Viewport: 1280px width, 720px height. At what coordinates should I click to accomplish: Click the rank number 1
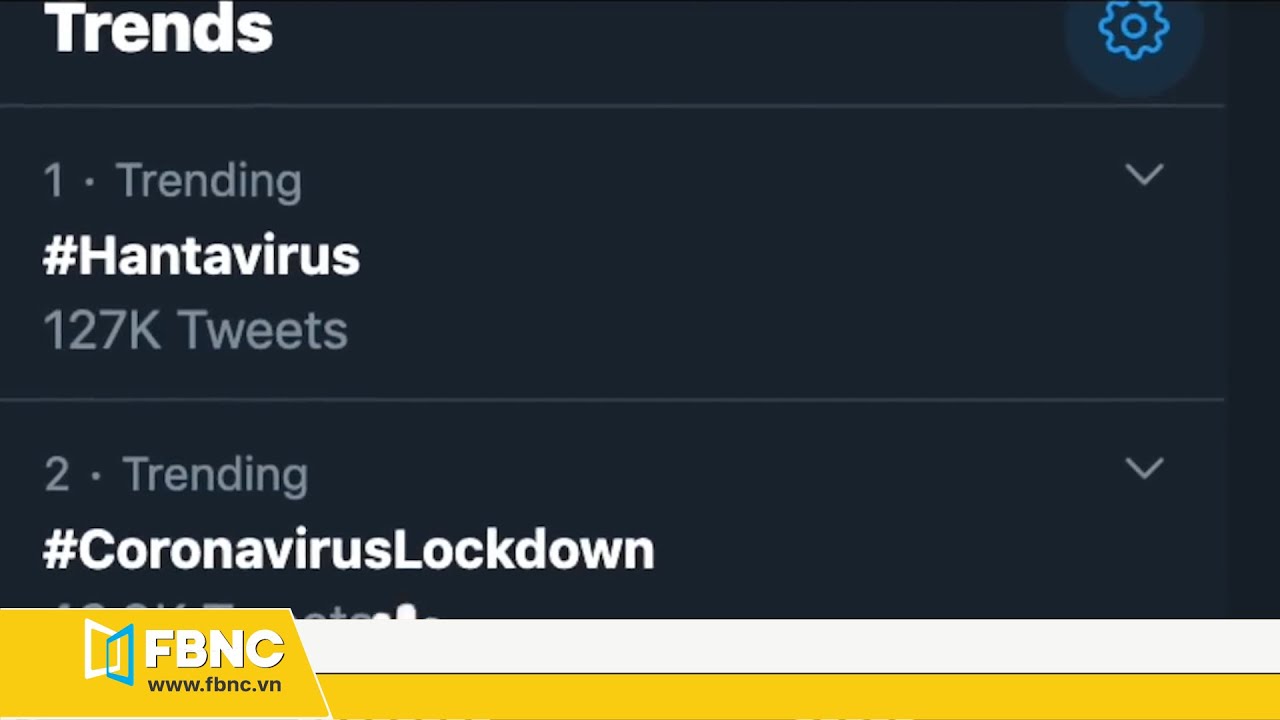(x=54, y=181)
